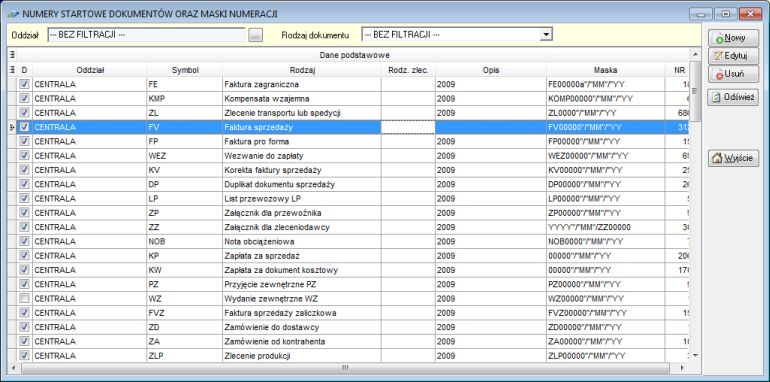Screen dimensions: 770x382
Task: Click mask cell 'KOMP00000"/"MM"/"YY'
Action: tap(605, 99)
